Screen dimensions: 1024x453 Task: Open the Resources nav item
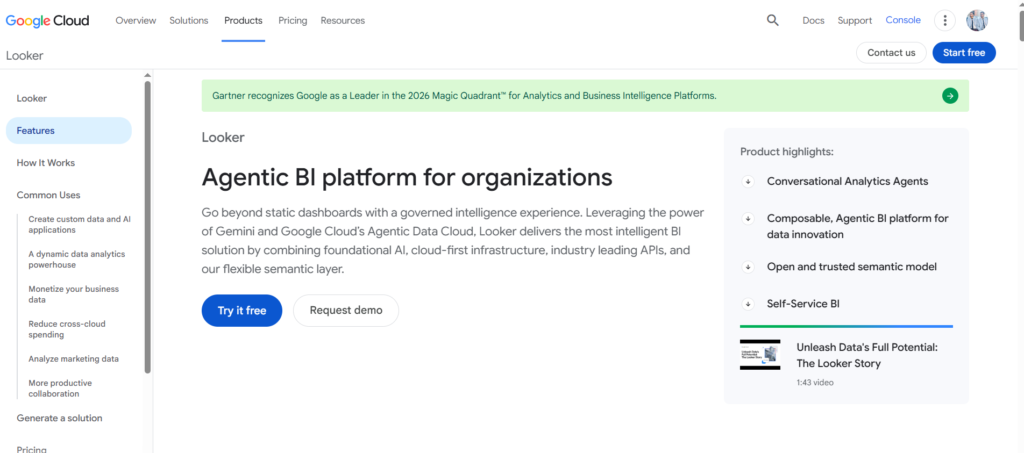[x=343, y=20]
